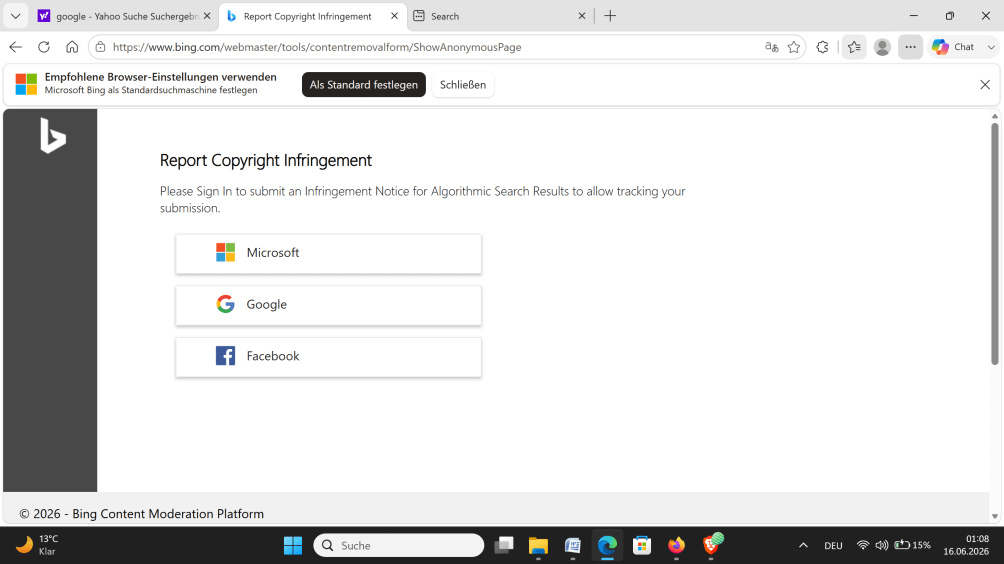
Task: Open Task View on taskbar
Action: (504, 545)
